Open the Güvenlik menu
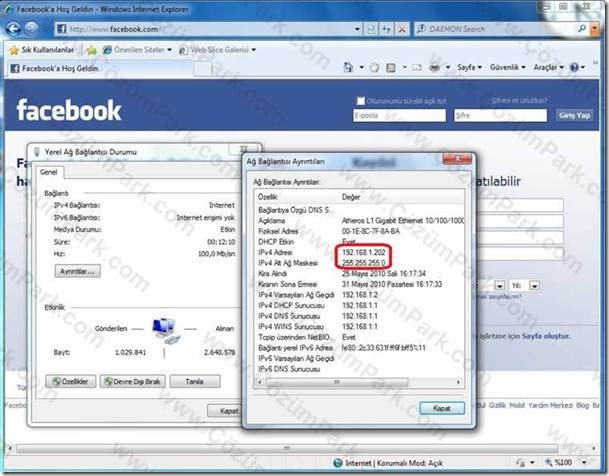 tap(507, 68)
